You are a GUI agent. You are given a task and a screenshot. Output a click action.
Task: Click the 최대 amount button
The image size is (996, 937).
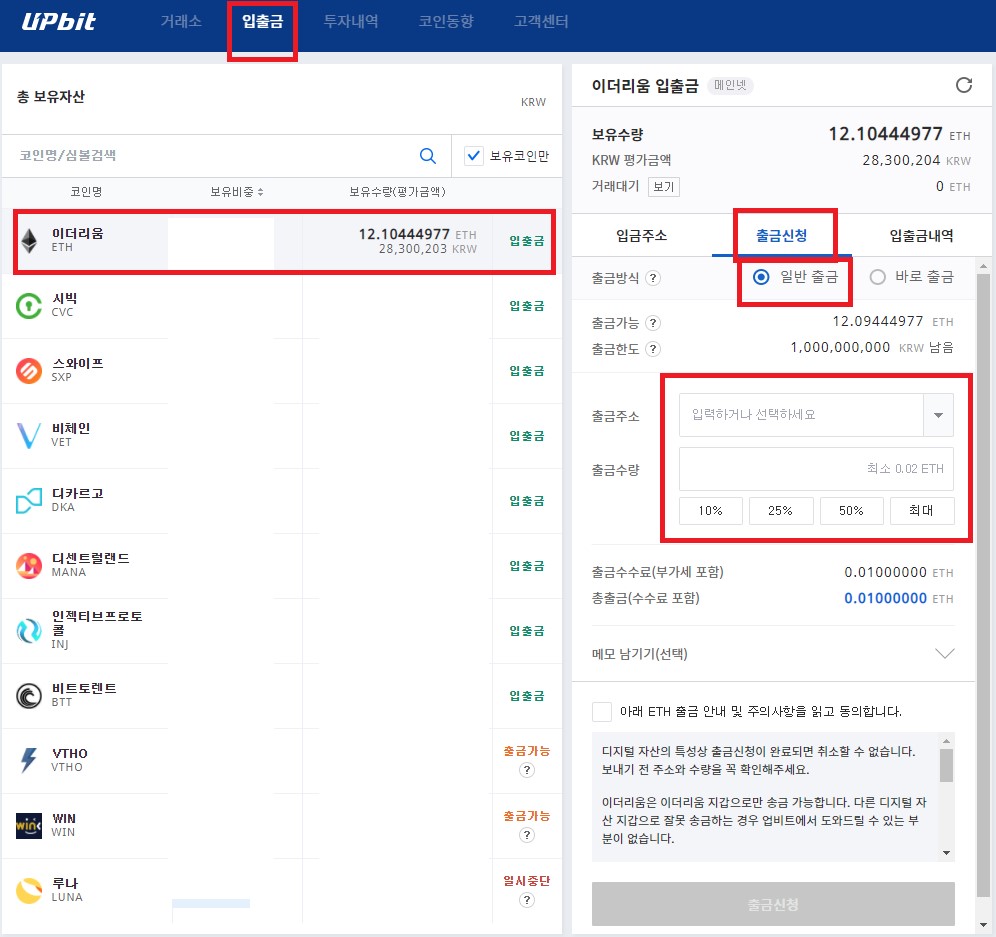click(922, 511)
